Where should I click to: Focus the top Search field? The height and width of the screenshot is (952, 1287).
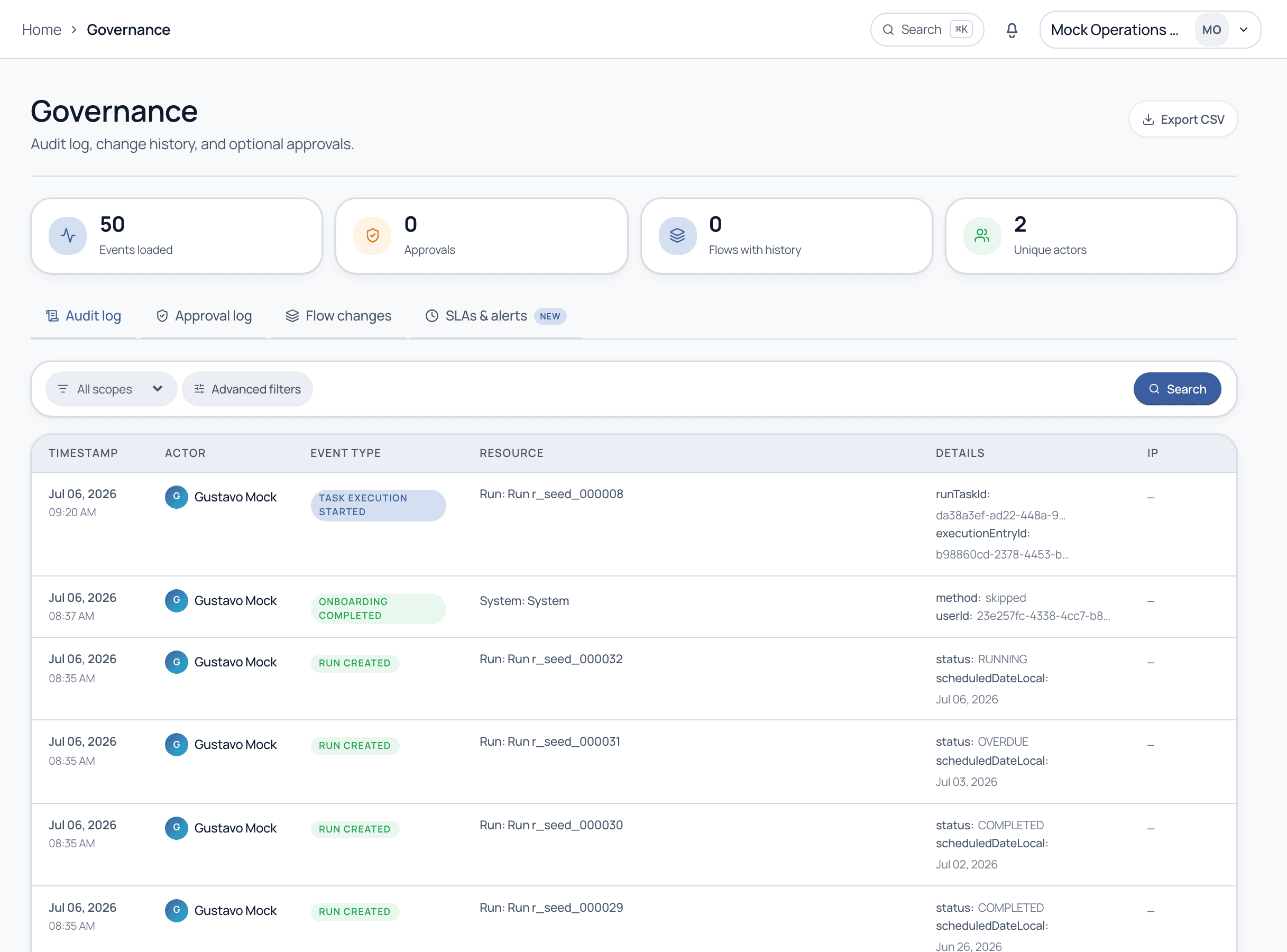[927, 30]
